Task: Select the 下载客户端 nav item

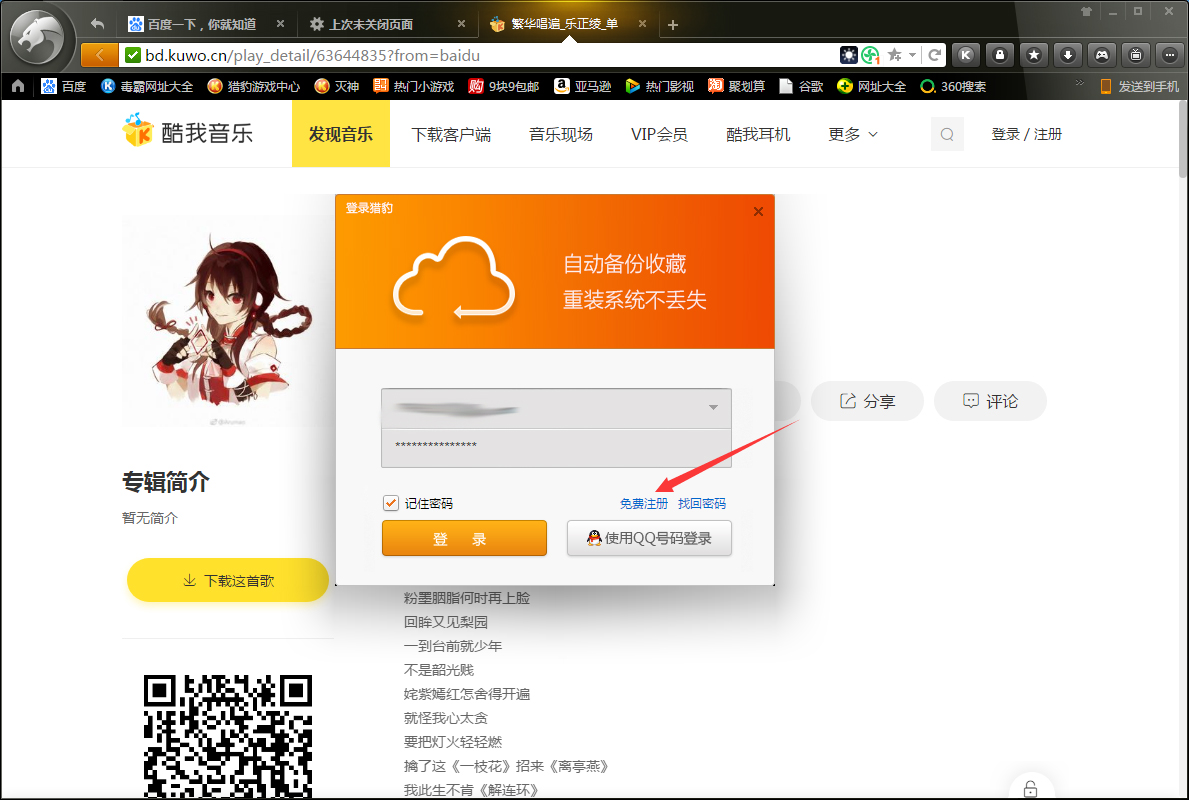Action: (451, 134)
